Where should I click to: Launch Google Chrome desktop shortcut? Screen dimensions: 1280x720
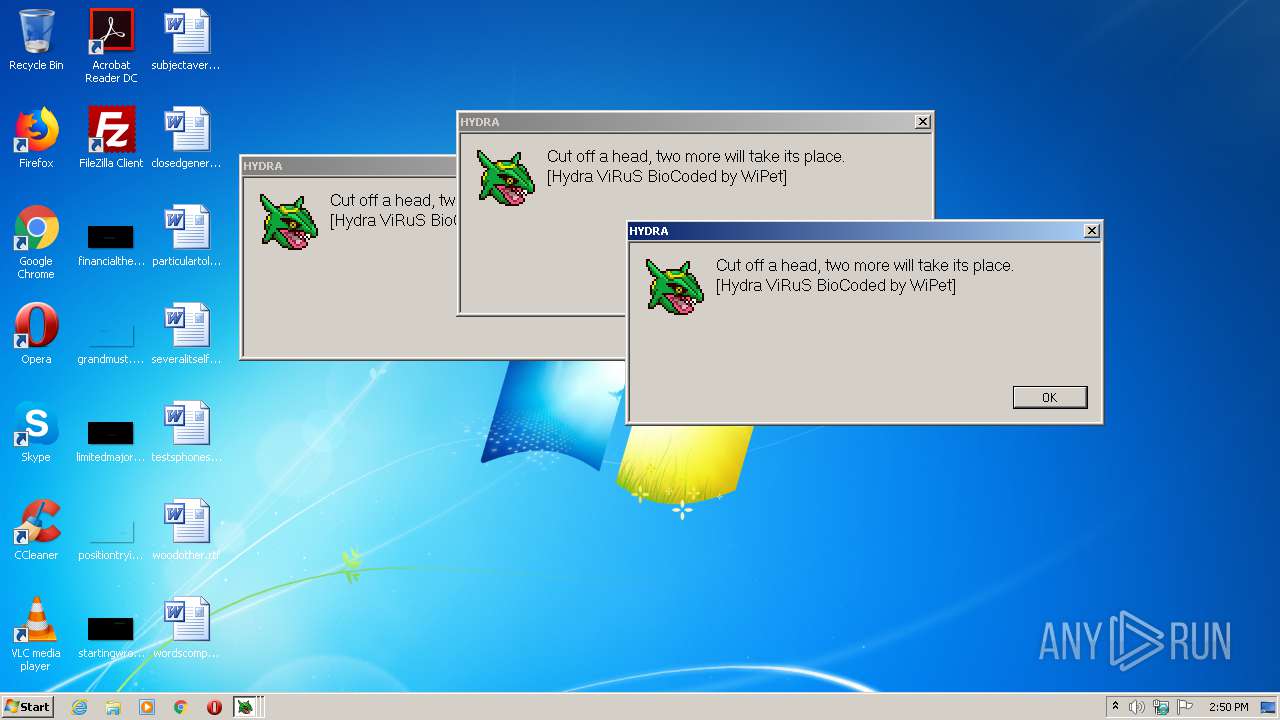coord(36,241)
